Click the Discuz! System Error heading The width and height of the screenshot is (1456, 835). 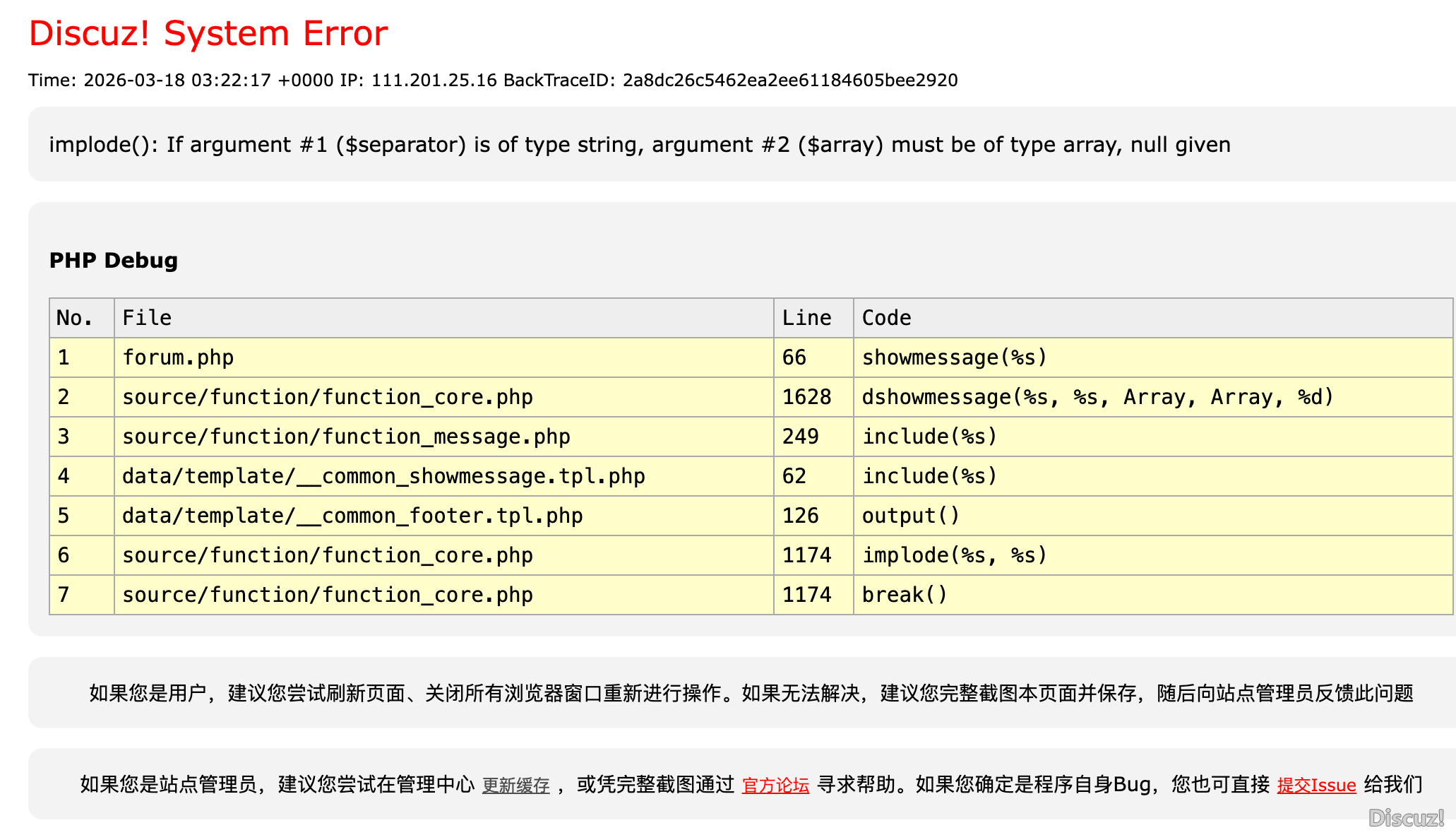[x=208, y=33]
